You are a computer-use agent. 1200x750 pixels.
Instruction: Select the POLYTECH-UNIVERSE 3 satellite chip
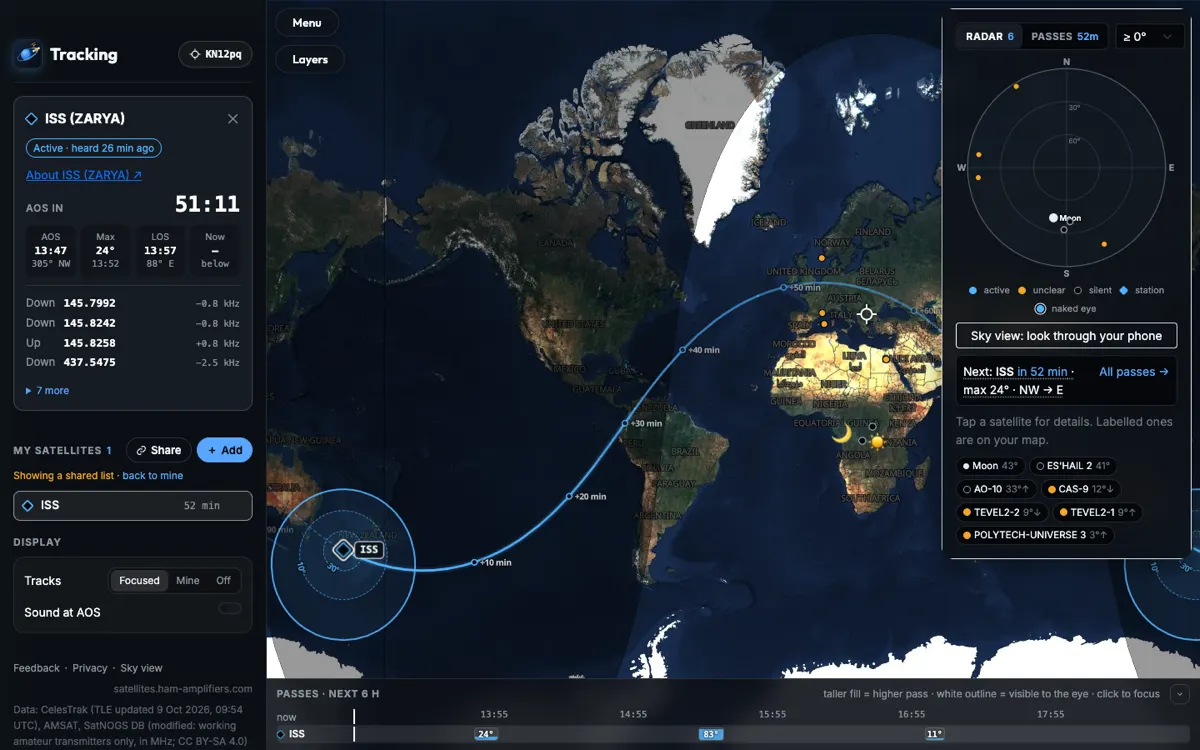[x=1034, y=535]
